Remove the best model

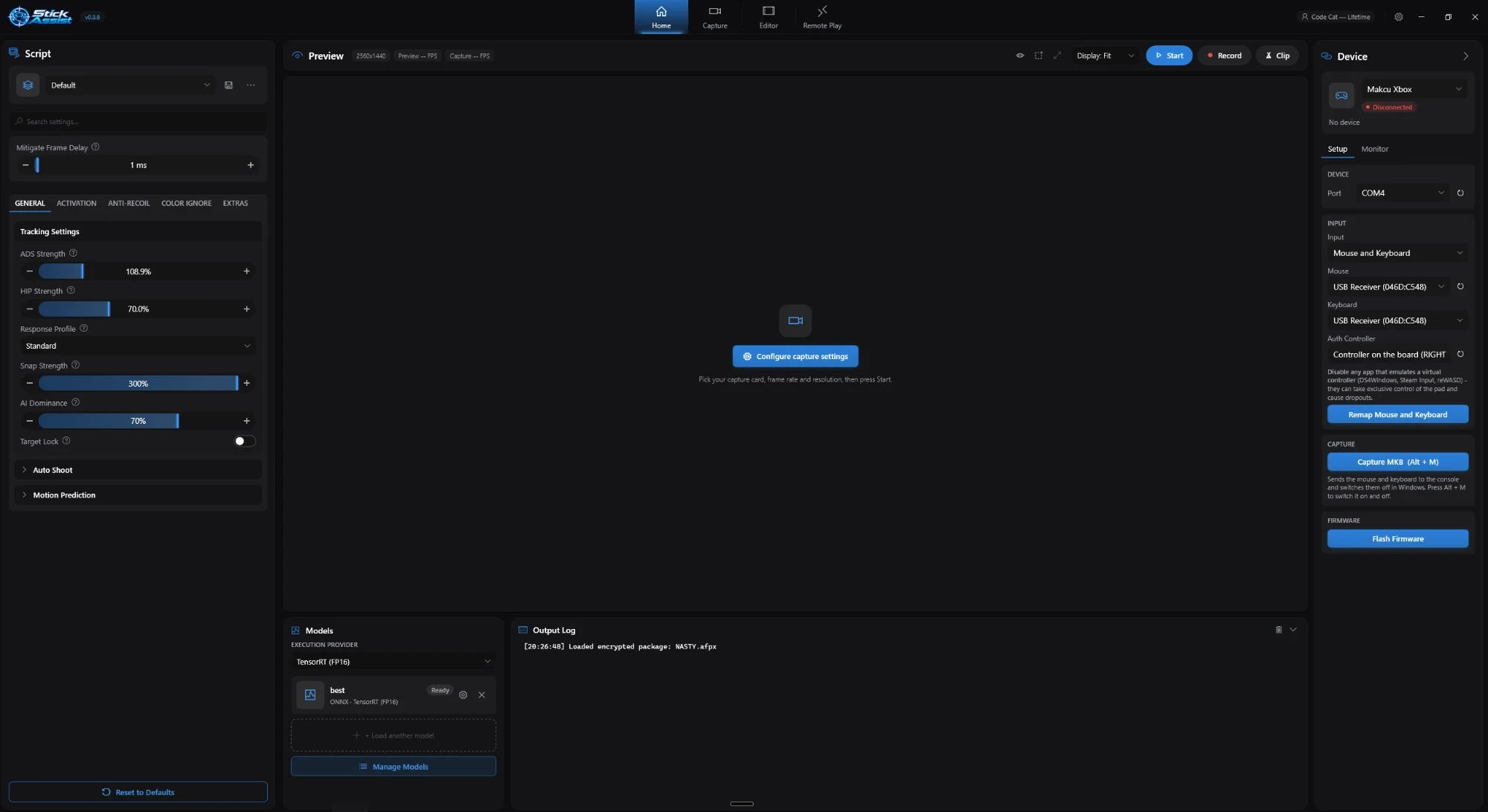[x=481, y=695]
